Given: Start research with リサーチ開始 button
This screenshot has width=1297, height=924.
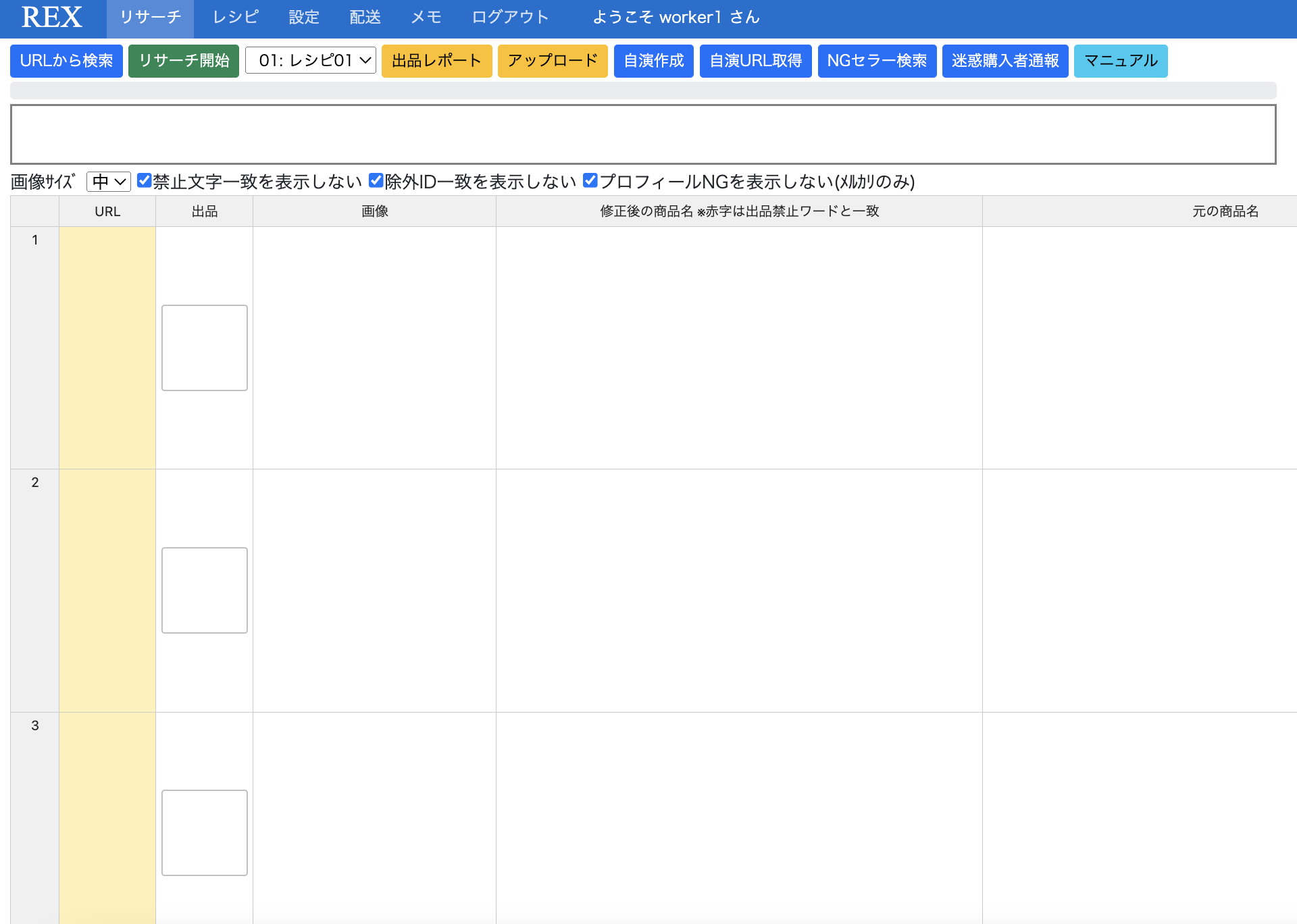Looking at the screenshot, I should pos(184,61).
